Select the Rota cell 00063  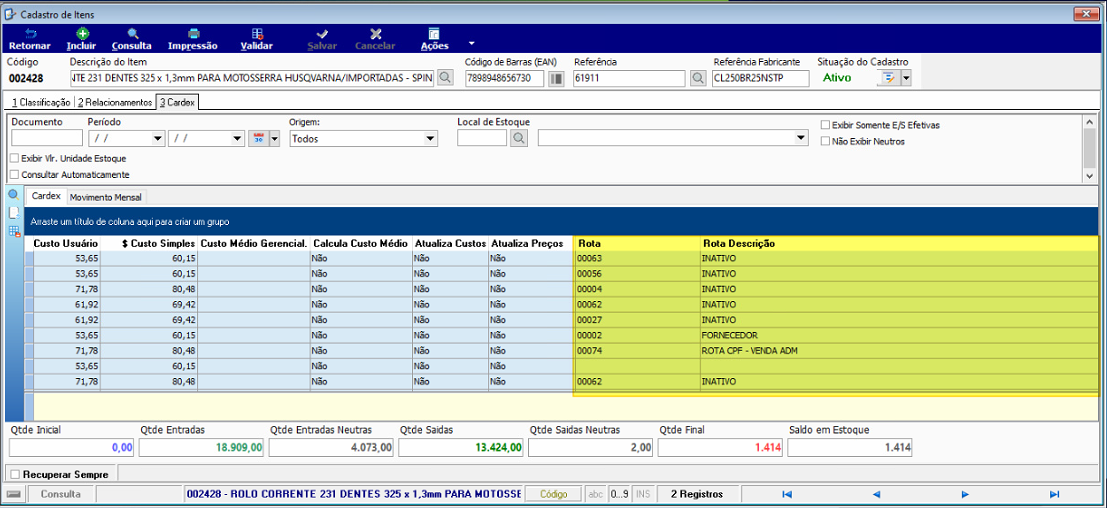click(x=636, y=258)
